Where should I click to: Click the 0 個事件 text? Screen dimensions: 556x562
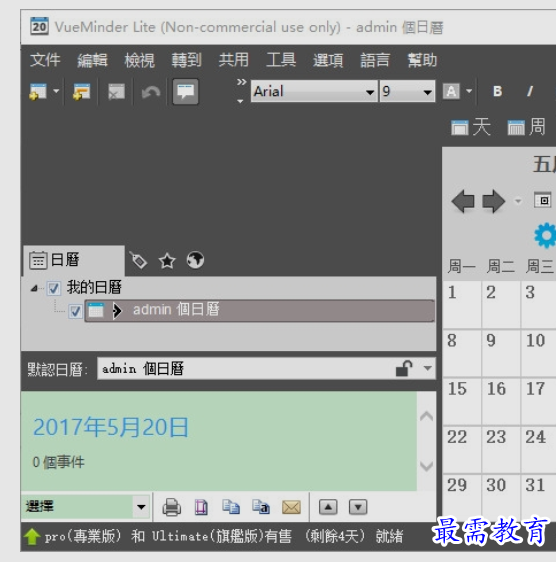pyautogui.click(x=58, y=462)
